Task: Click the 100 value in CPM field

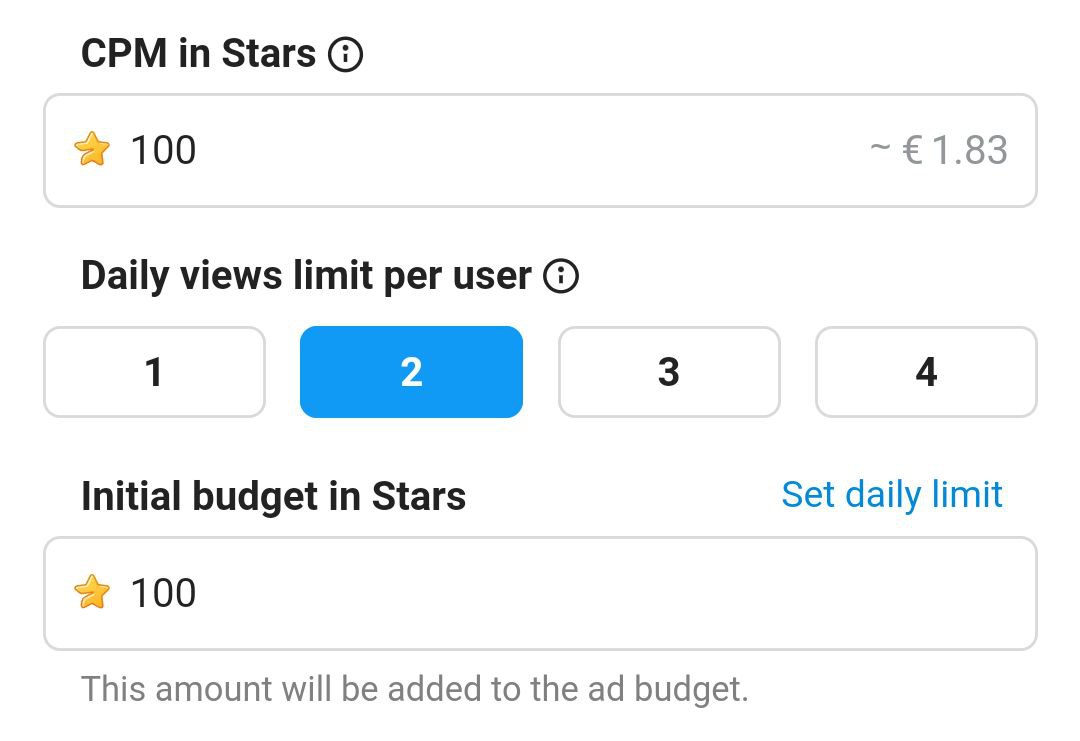Action: 164,151
